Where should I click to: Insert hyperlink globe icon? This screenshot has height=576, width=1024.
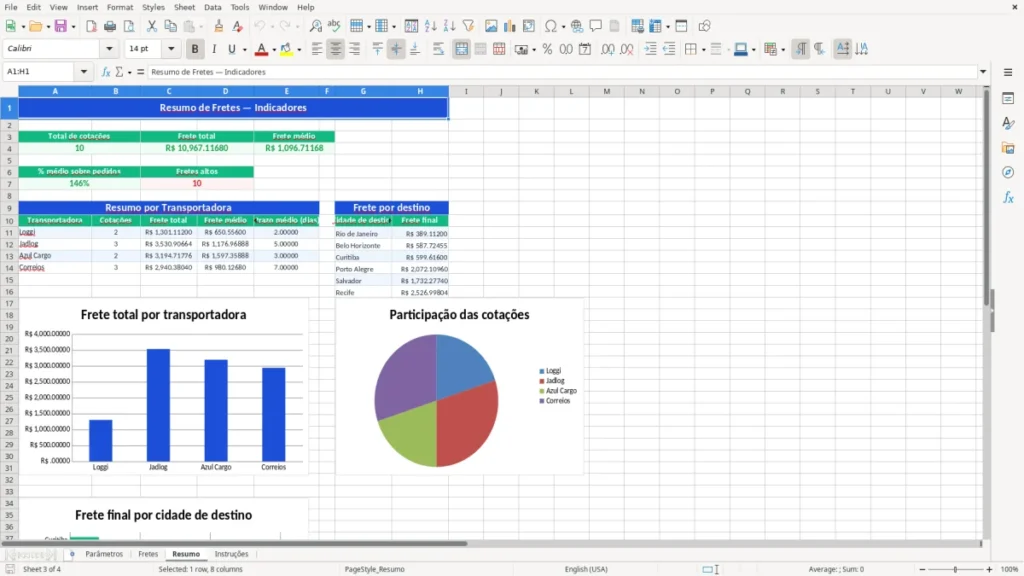click(577, 26)
